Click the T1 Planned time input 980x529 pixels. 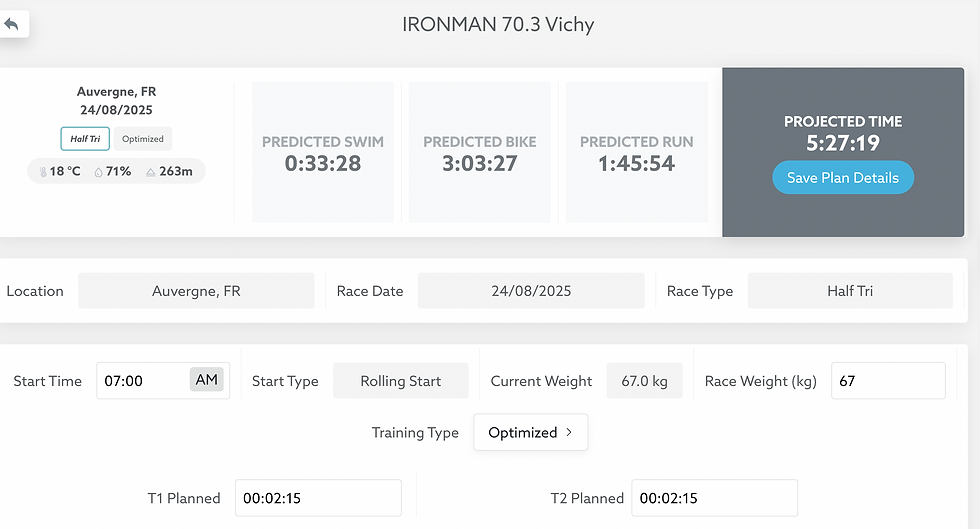coord(318,498)
